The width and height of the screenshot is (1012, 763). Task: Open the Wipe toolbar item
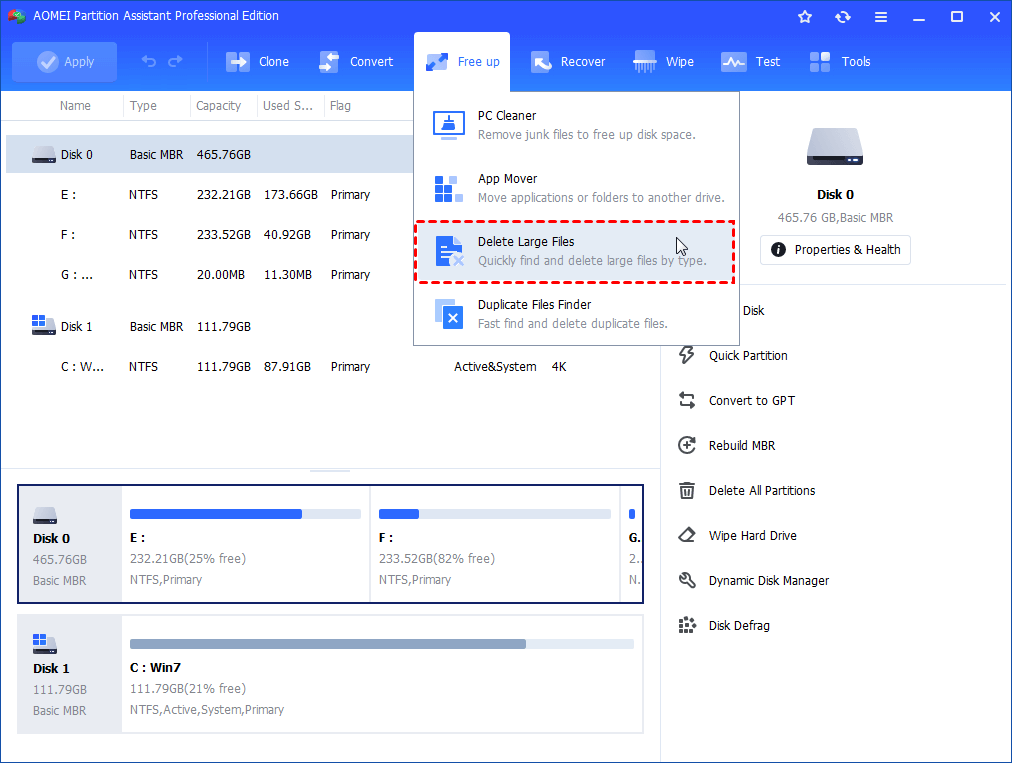click(663, 62)
